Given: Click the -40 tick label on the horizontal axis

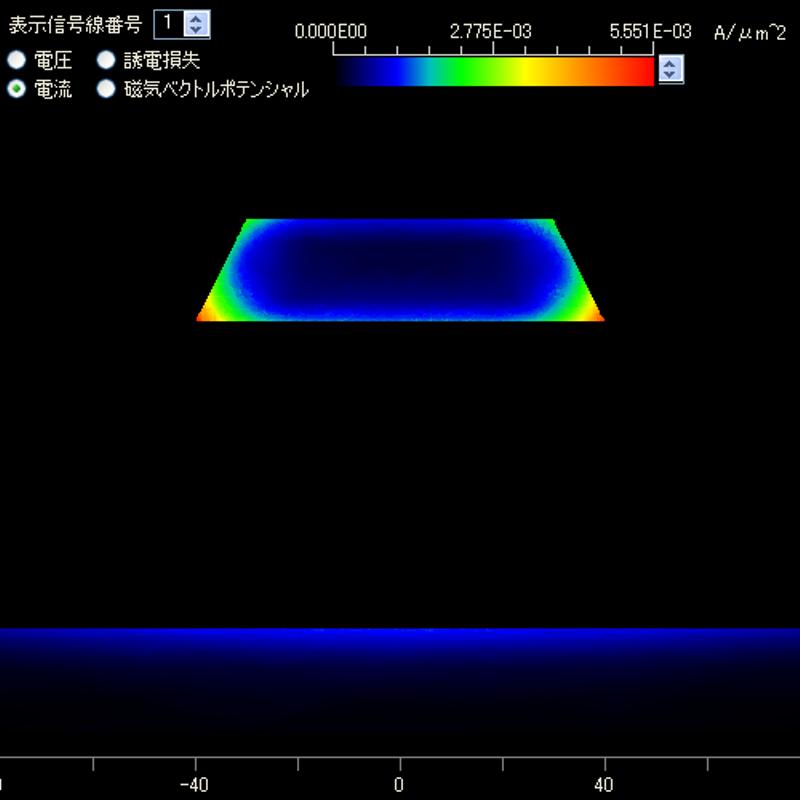Looking at the screenshot, I should click(x=196, y=784).
